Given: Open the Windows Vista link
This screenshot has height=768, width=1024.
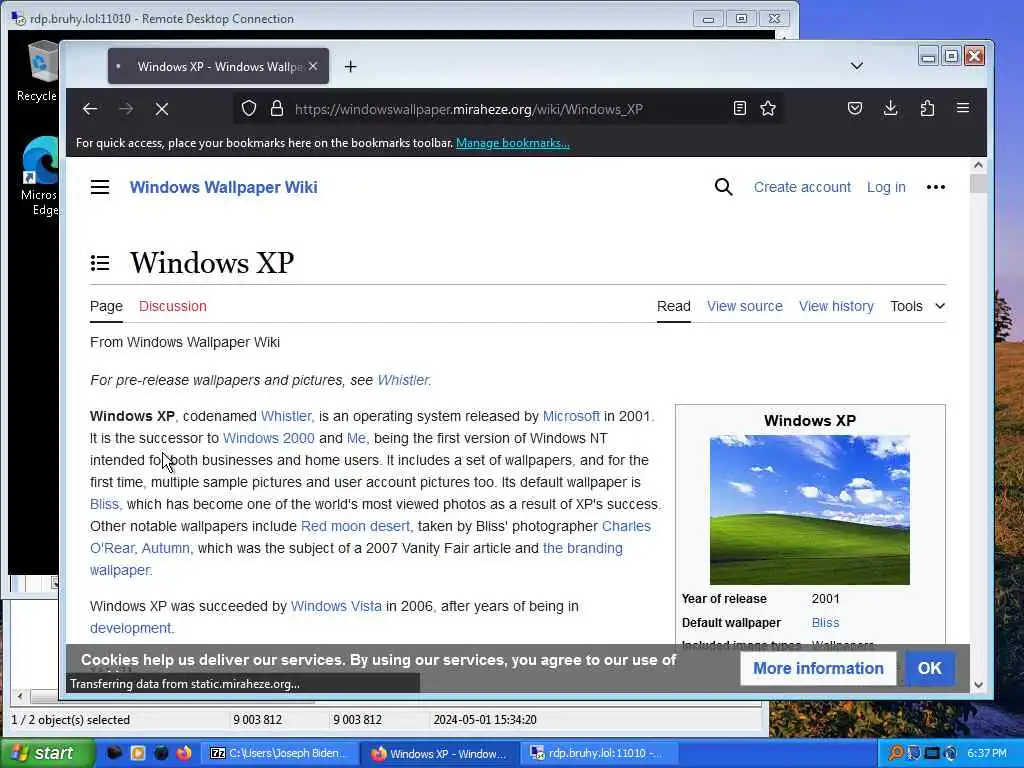Looking at the screenshot, I should point(336,606).
